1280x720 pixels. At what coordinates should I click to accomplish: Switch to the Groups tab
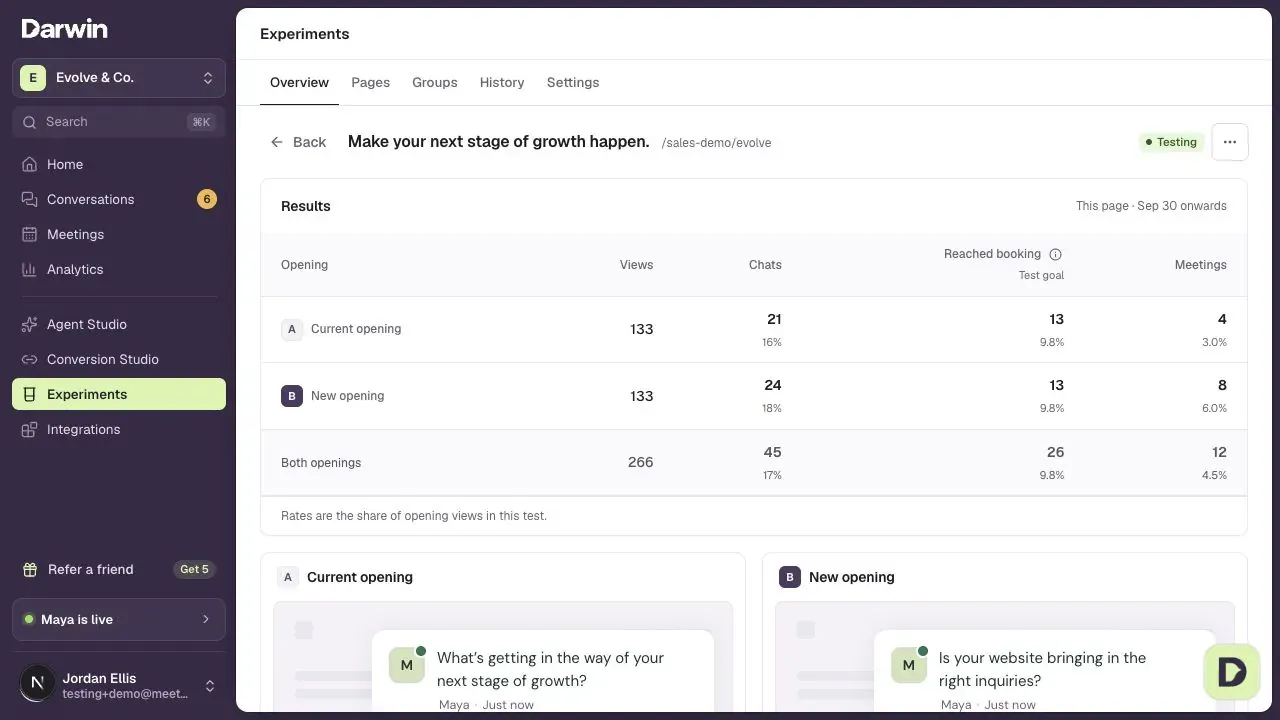(435, 82)
